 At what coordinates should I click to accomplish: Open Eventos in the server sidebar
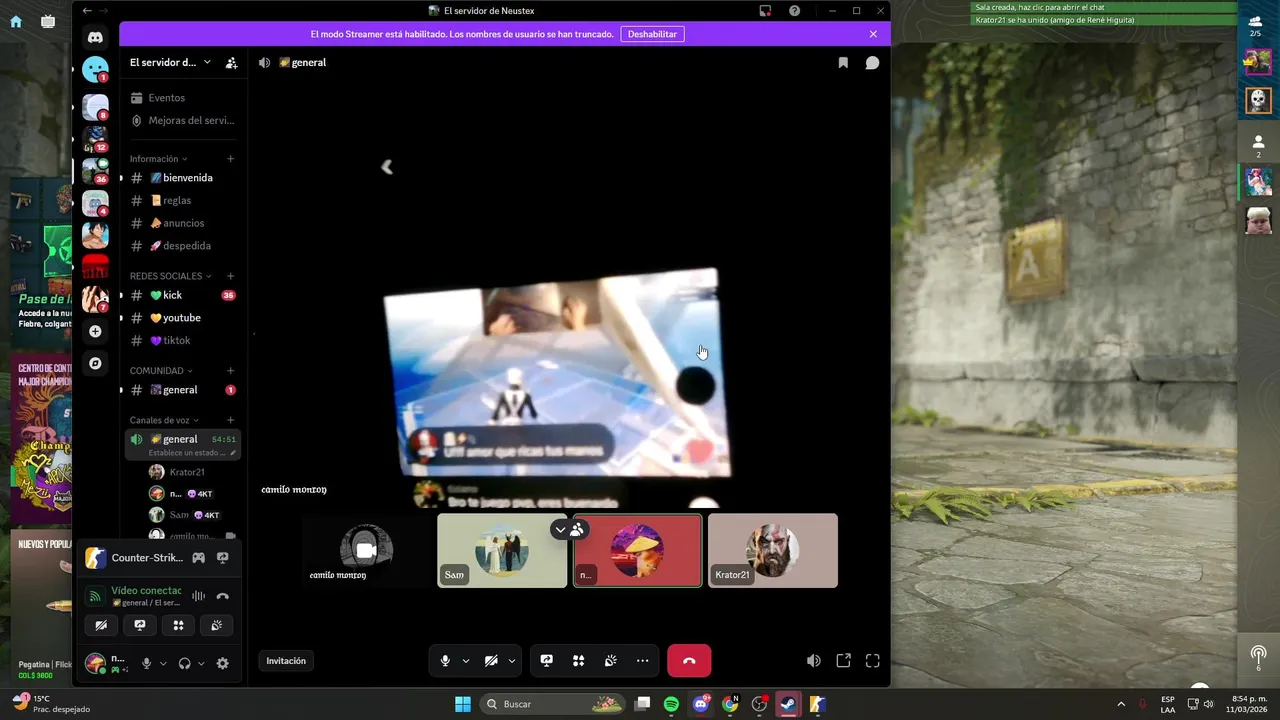coord(183,98)
